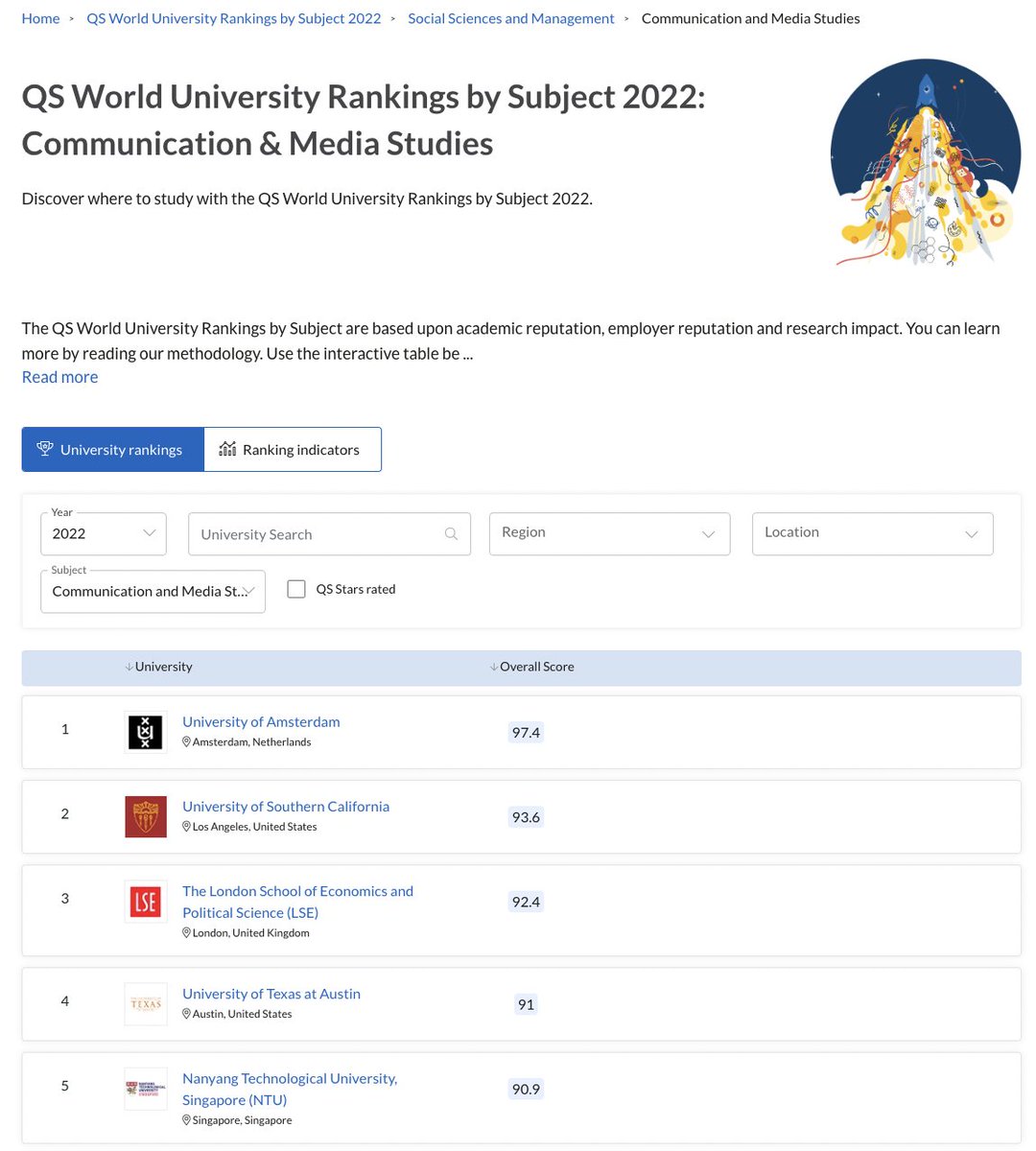This screenshot has height=1151, width=1036.
Task: Open the Subject Communication and Media dropdown
Action: pos(153,591)
